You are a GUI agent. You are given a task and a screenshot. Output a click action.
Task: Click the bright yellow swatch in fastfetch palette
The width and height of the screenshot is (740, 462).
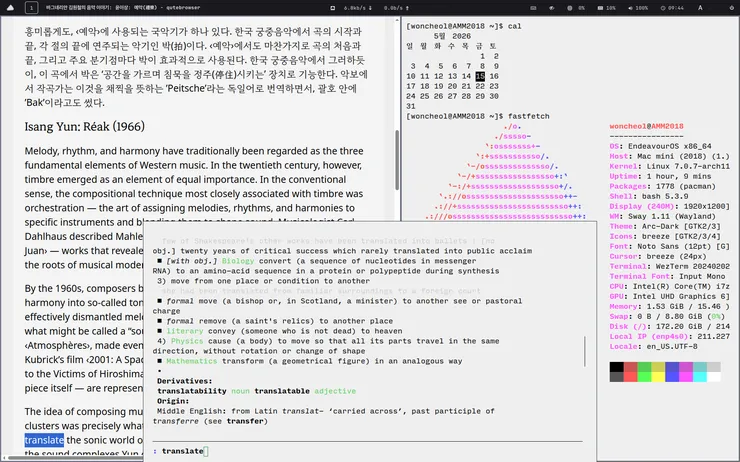658,377
